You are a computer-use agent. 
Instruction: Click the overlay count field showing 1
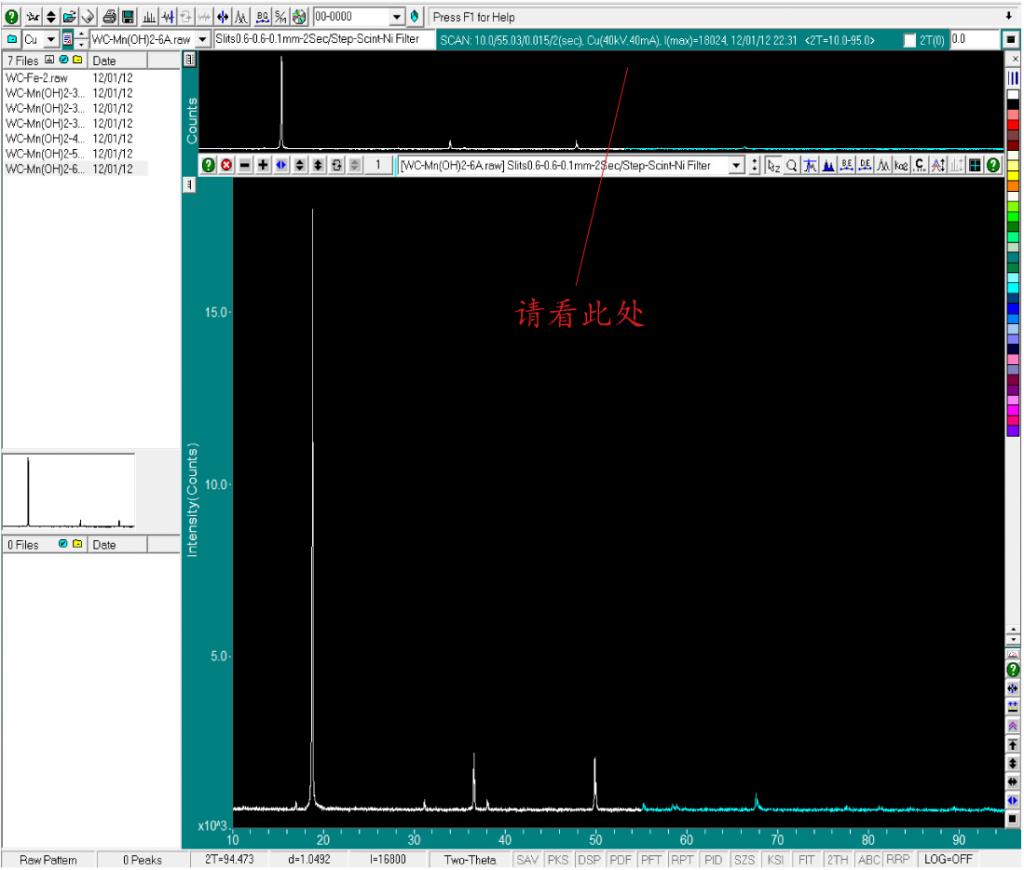pyautogui.click(x=377, y=165)
